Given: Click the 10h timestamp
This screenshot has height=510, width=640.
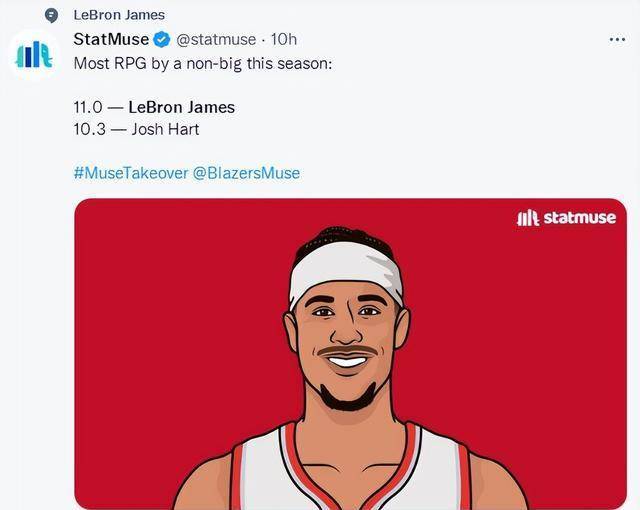Looking at the screenshot, I should (284, 40).
